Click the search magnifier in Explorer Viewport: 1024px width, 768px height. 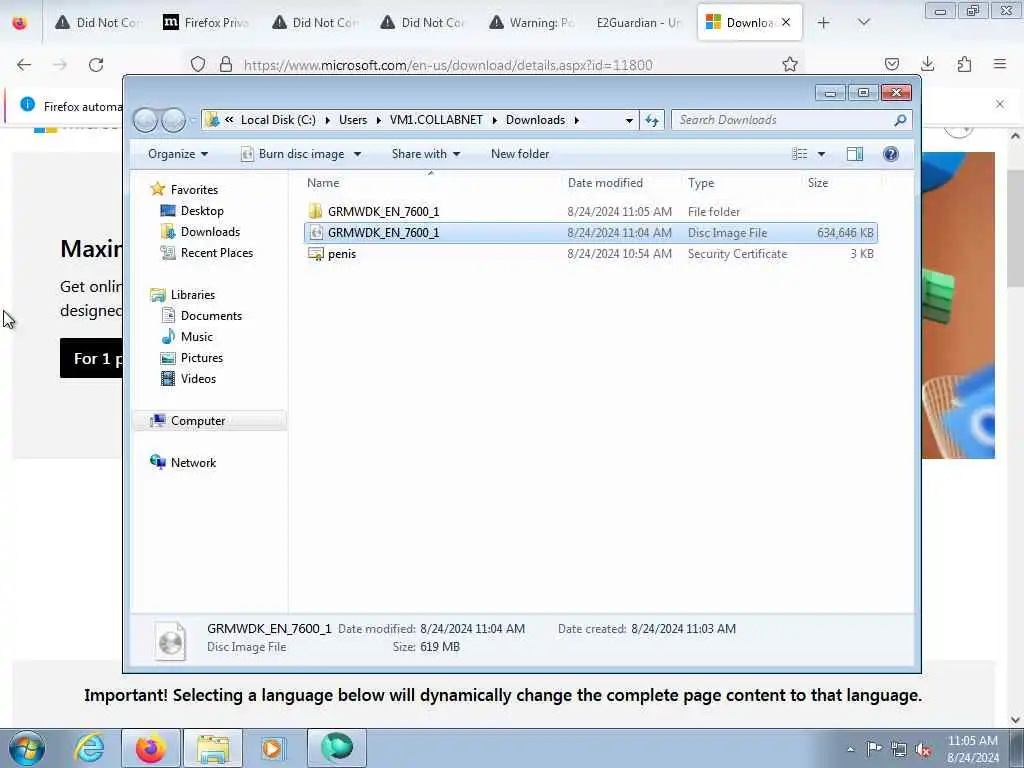tap(900, 120)
